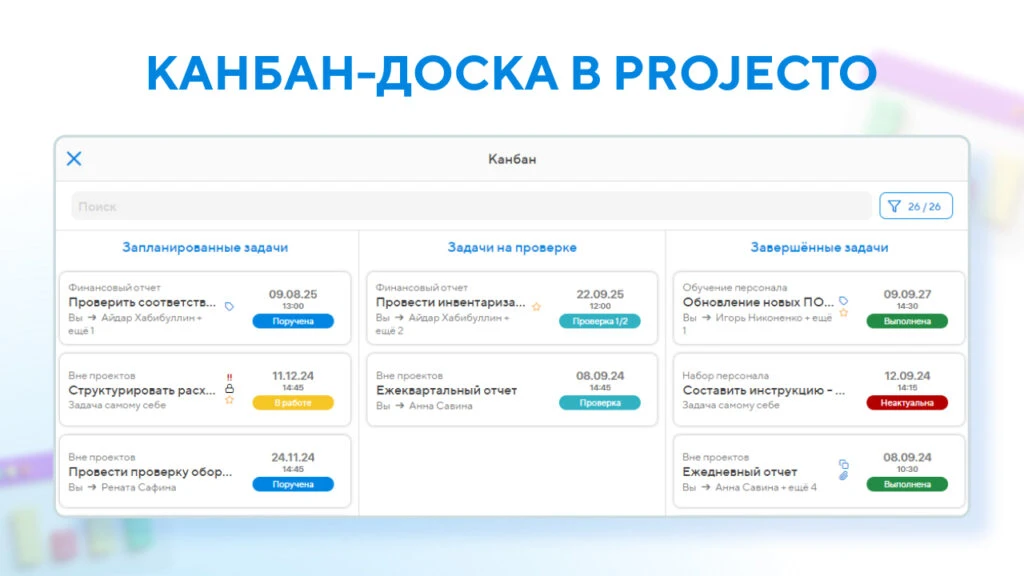Click the lock icon on Структурировать расх... card
This screenshot has width=1024, height=576.
pyautogui.click(x=229, y=389)
